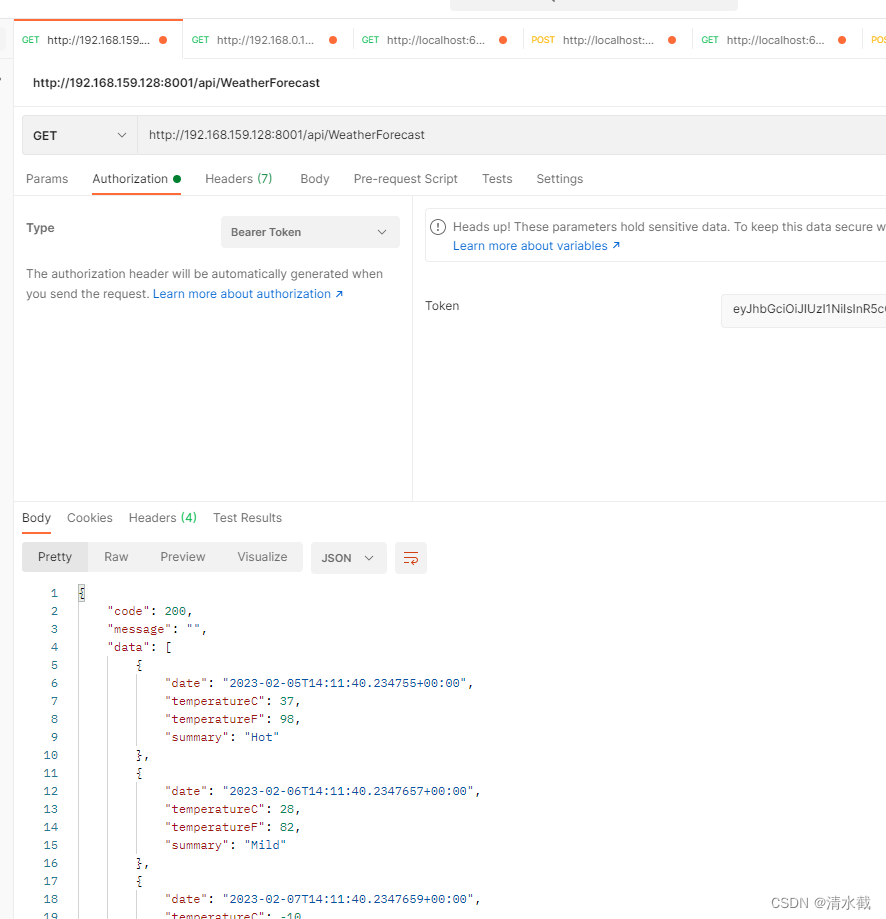The image size is (886, 919).
Task: Open the JSON format dropdown
Action: click(349, 558)
